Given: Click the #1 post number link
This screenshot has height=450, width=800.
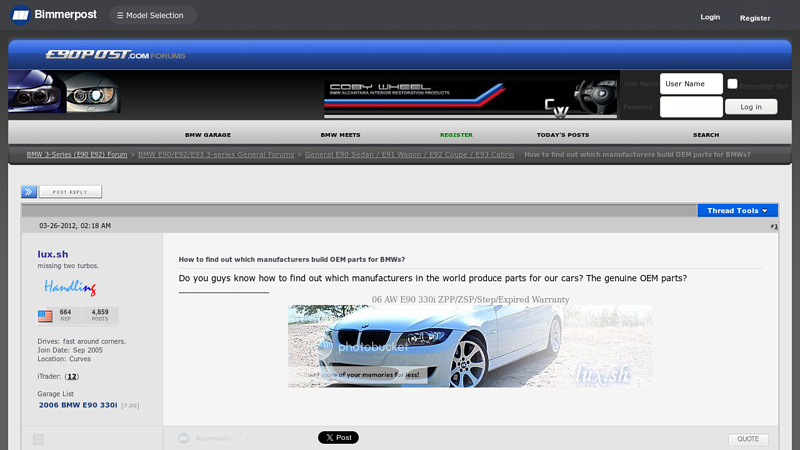Looking at the screenshot, I should (774, 226).
